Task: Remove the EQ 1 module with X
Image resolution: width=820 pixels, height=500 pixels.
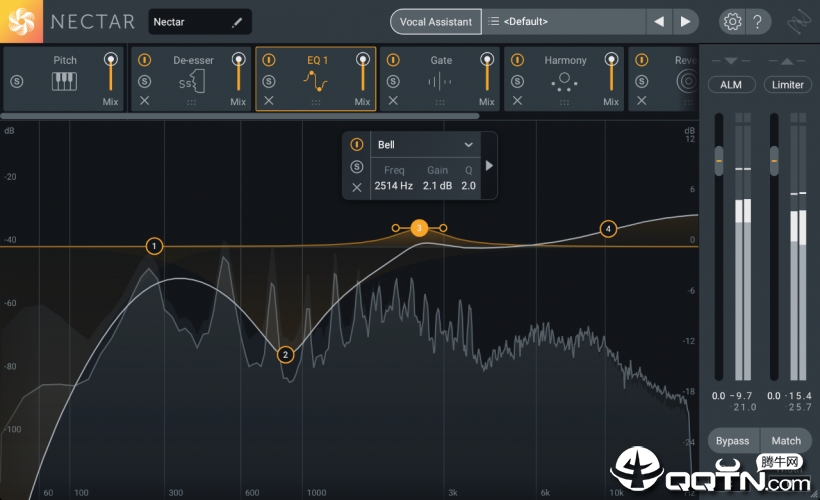Action: (x=269, y=100)
